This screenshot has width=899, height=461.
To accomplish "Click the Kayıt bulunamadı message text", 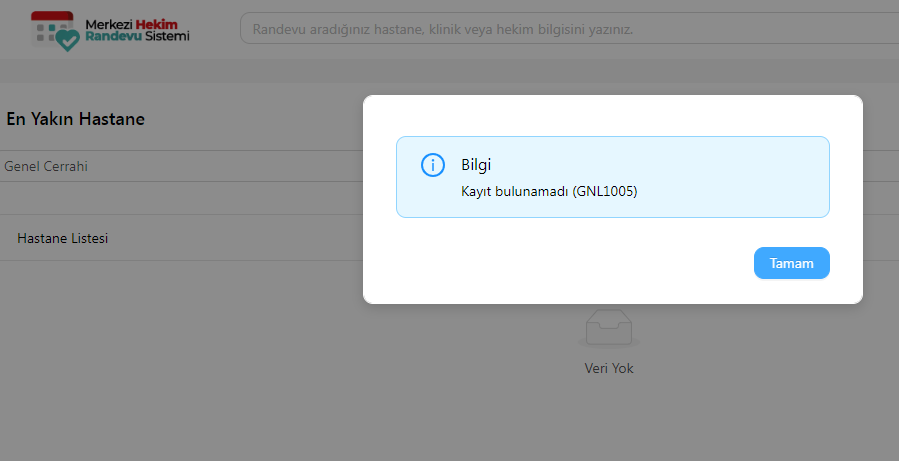I will click(x=515, y=191).
